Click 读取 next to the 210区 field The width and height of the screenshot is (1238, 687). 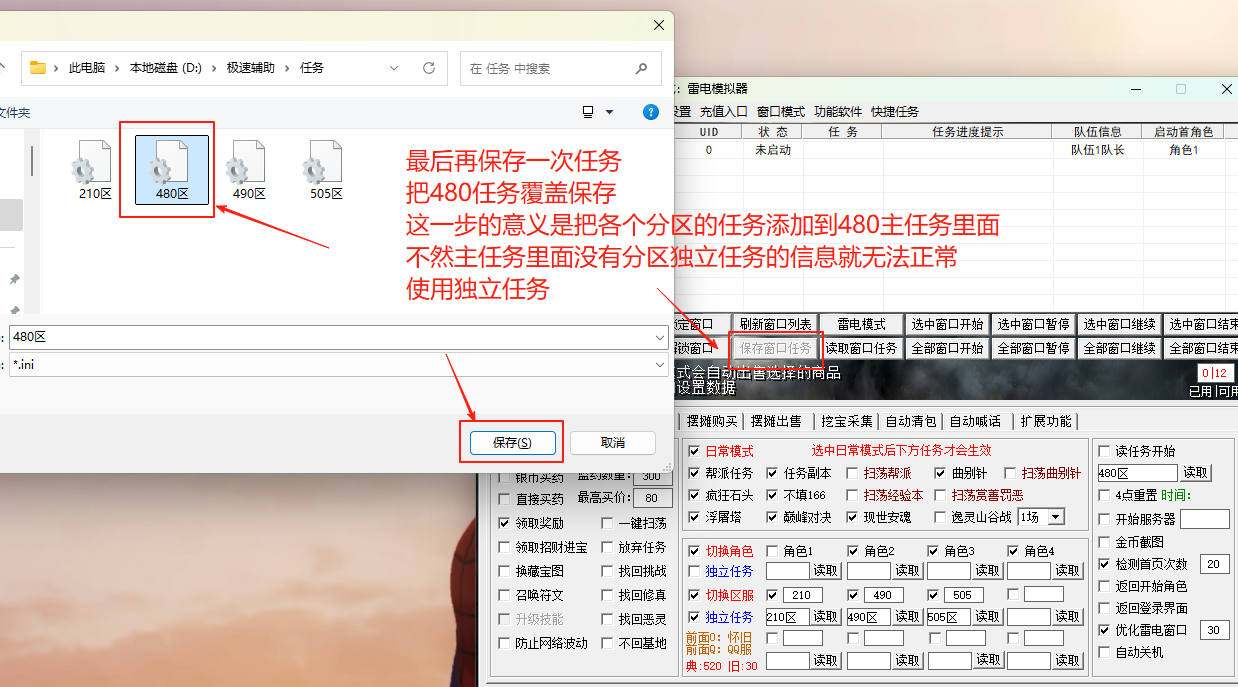(x=826, y=616)
